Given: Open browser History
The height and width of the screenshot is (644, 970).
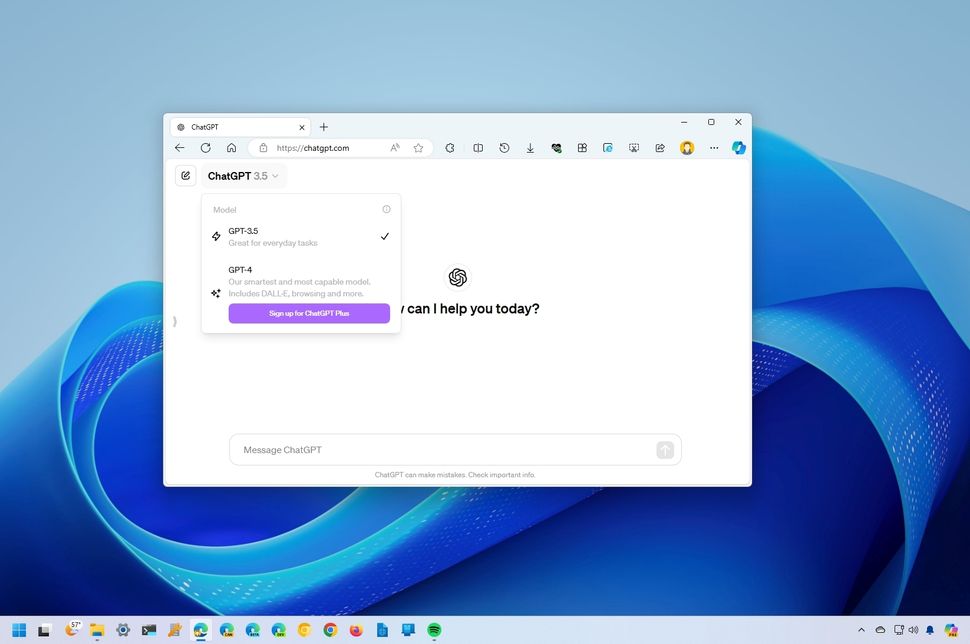Looking at the screenshot, I should point(504,148).
